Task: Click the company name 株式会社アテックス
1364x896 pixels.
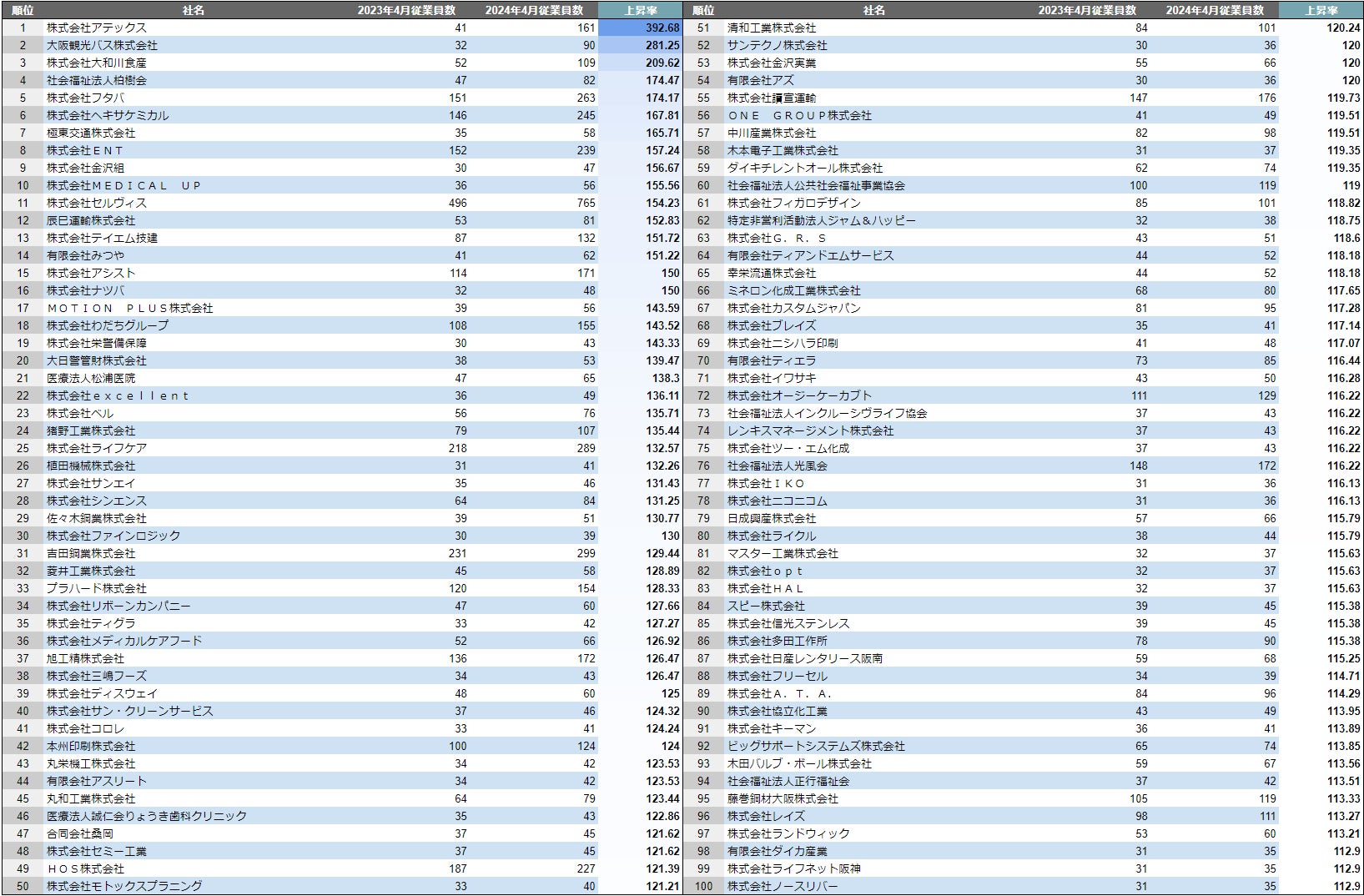Action: click(97, 28)
